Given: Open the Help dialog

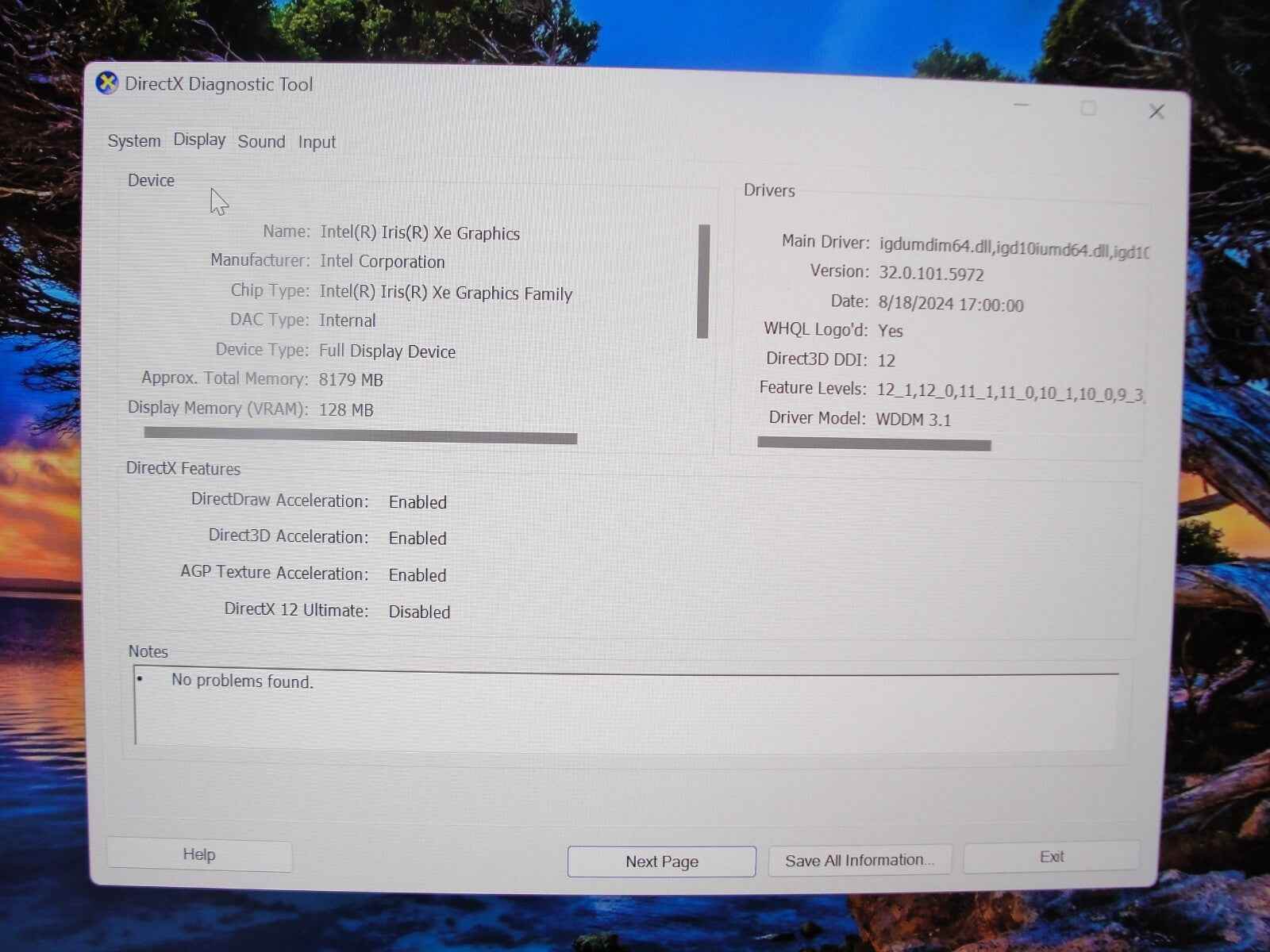Looking at the screenshot, I should pyautogui.click(x=198, y=854).
